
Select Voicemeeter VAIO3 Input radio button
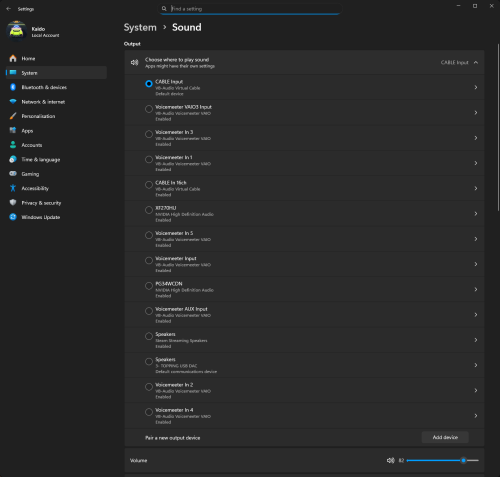(149, 109)
